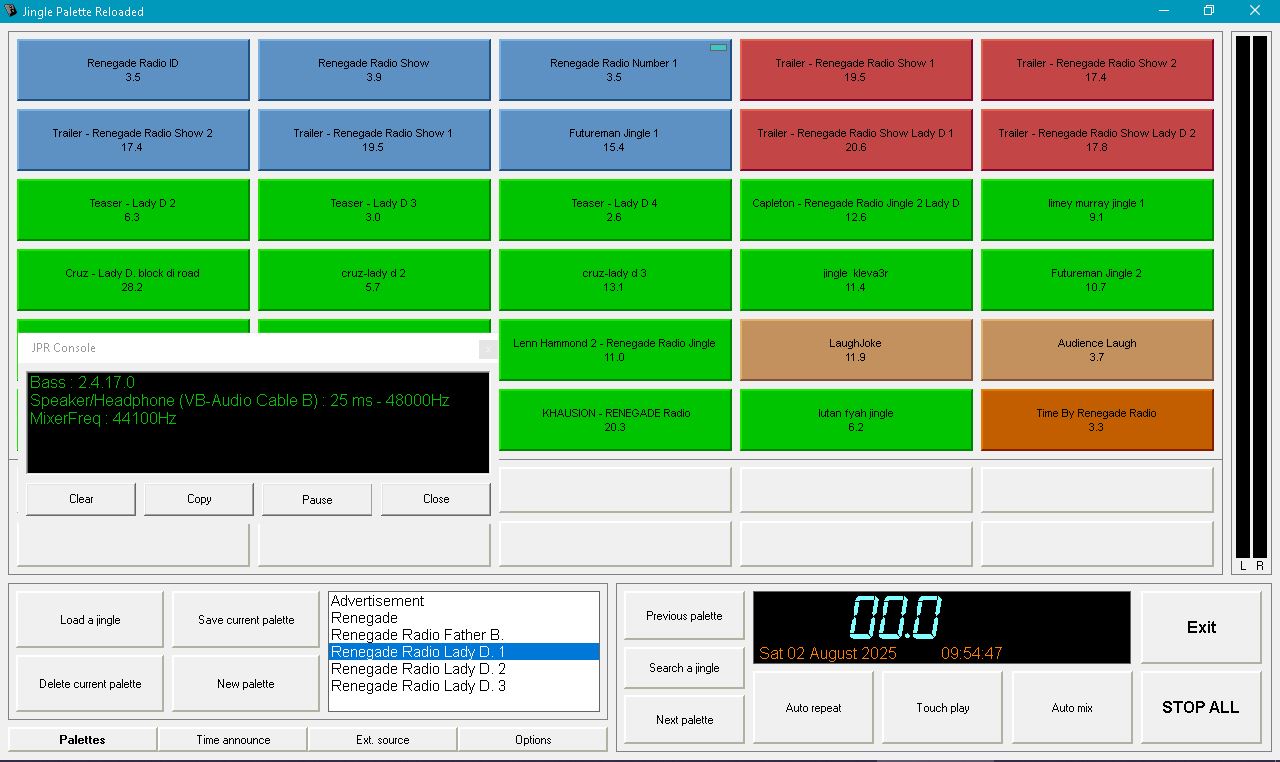Select Renegade Radio Father B. palette
1280x762 pixels.
click(464, 635)
